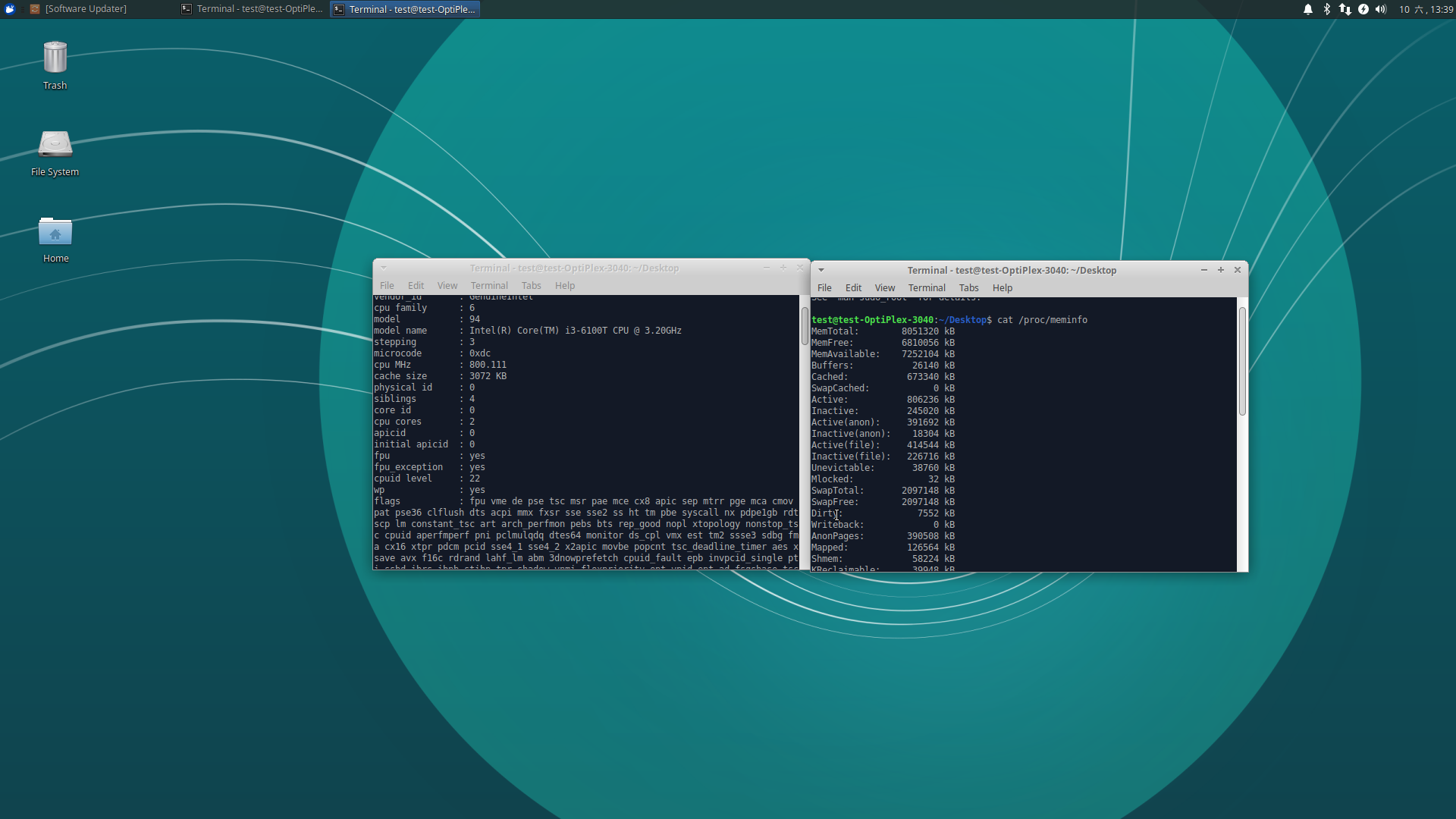Image resolution: width=1456 pixels, height=819 pixels.
Task: Open View menu in the cpuinfo terminal
Action: pyautogui.click(x=447, y=286)
